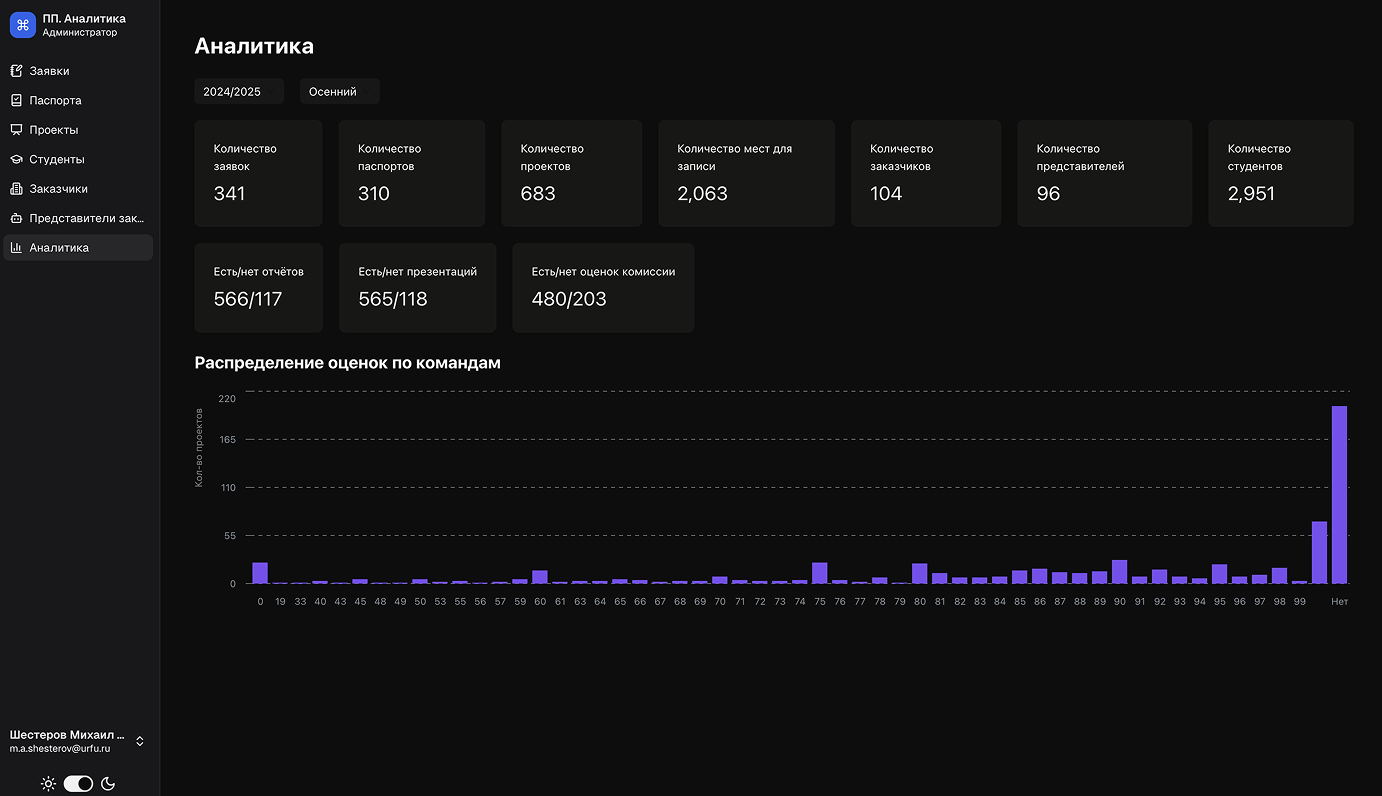1382x796 pixels.
Task: Click the Студенты graduation cap icon
Action: [16, 159]
